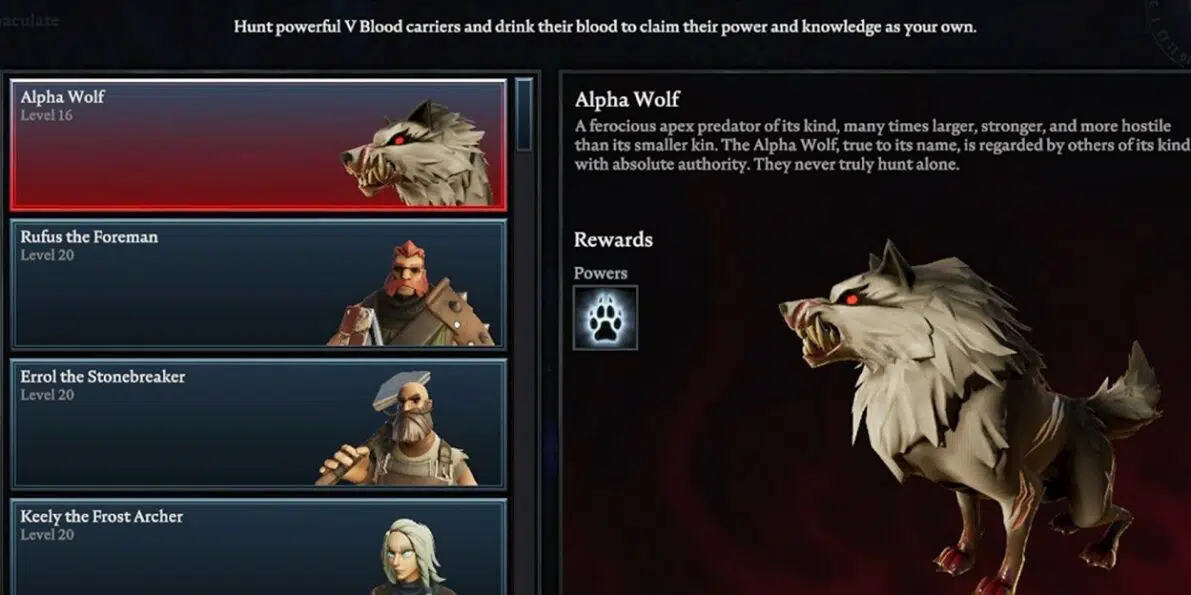Click the wolf paw power icon

point(605,318)
